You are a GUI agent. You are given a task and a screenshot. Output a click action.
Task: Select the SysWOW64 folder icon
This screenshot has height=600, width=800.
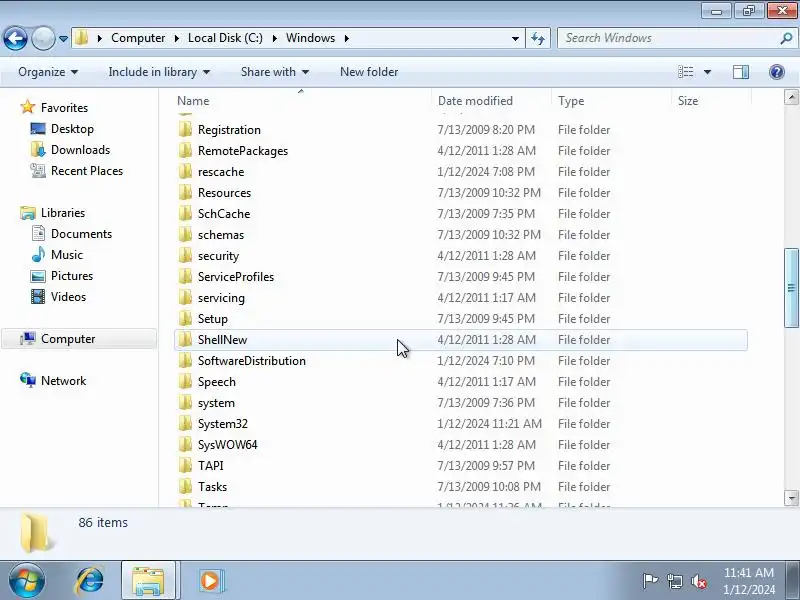click(186, 444)
